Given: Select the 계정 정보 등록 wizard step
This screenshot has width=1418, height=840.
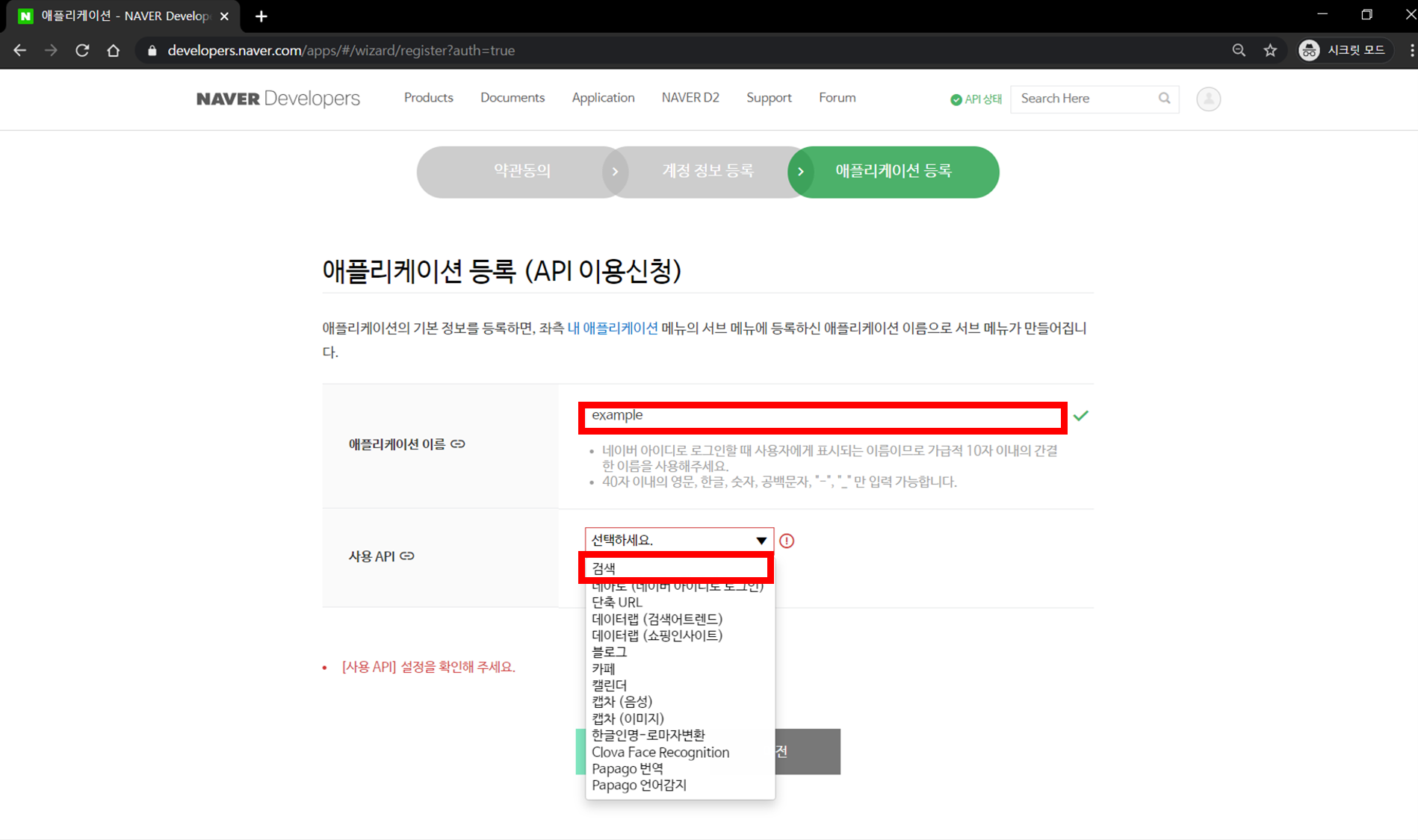Looking at the screenshot, I should click(708, 171).
